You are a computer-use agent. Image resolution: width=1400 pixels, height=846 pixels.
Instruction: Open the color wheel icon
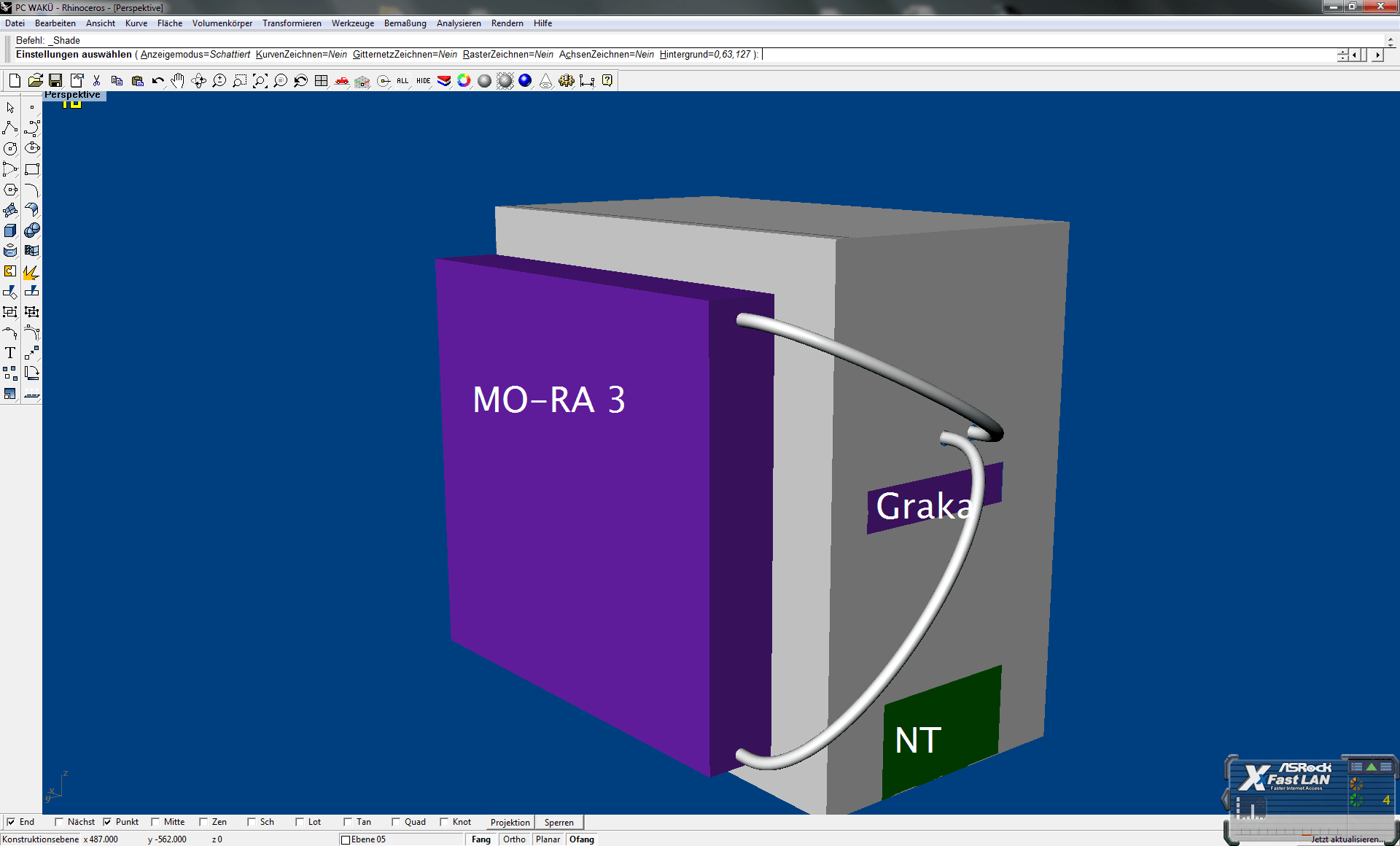(x=464, y=81)
